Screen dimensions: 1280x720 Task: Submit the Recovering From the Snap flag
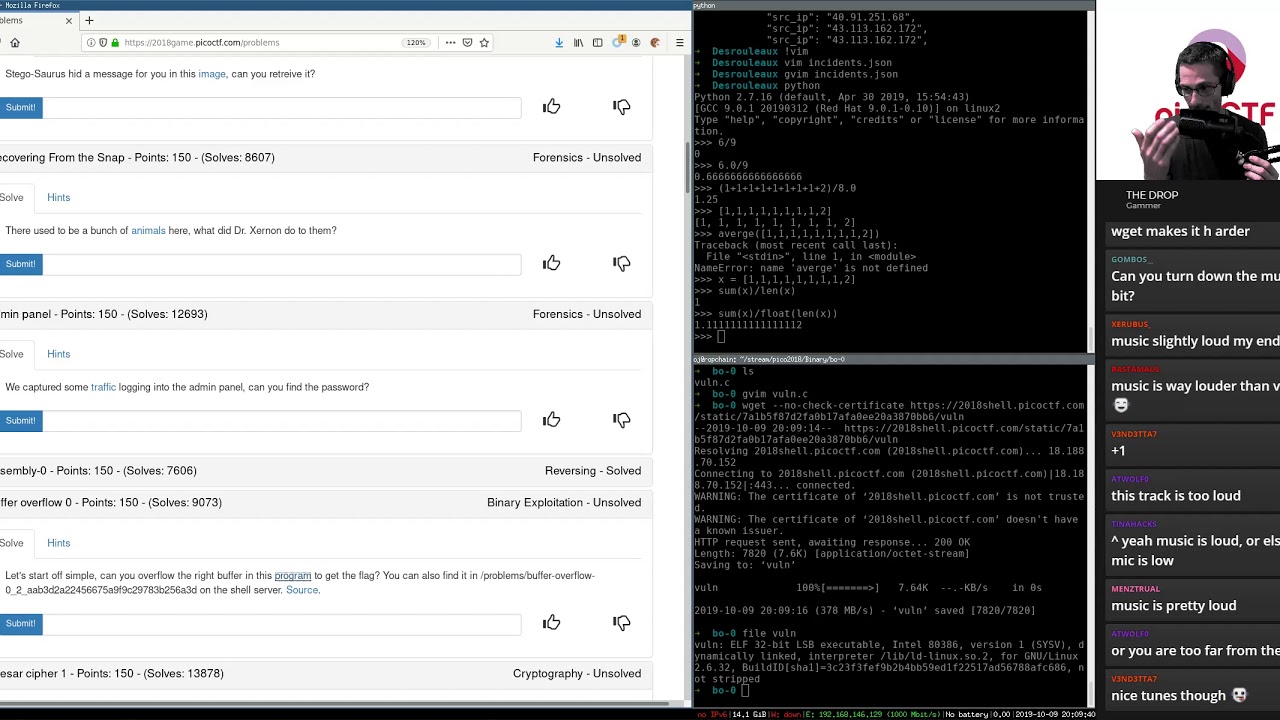tap(20, 264)
